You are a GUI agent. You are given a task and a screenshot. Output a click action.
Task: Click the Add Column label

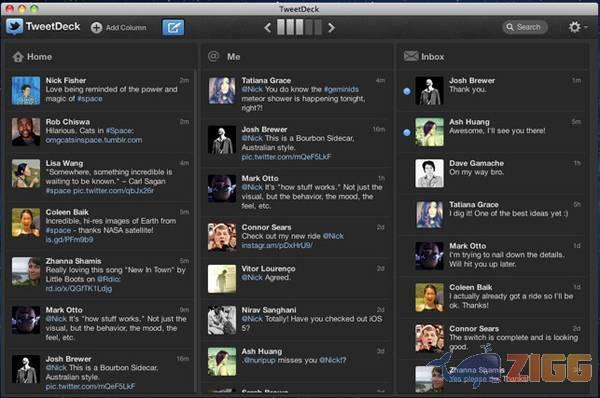click(x=126, y=28)
